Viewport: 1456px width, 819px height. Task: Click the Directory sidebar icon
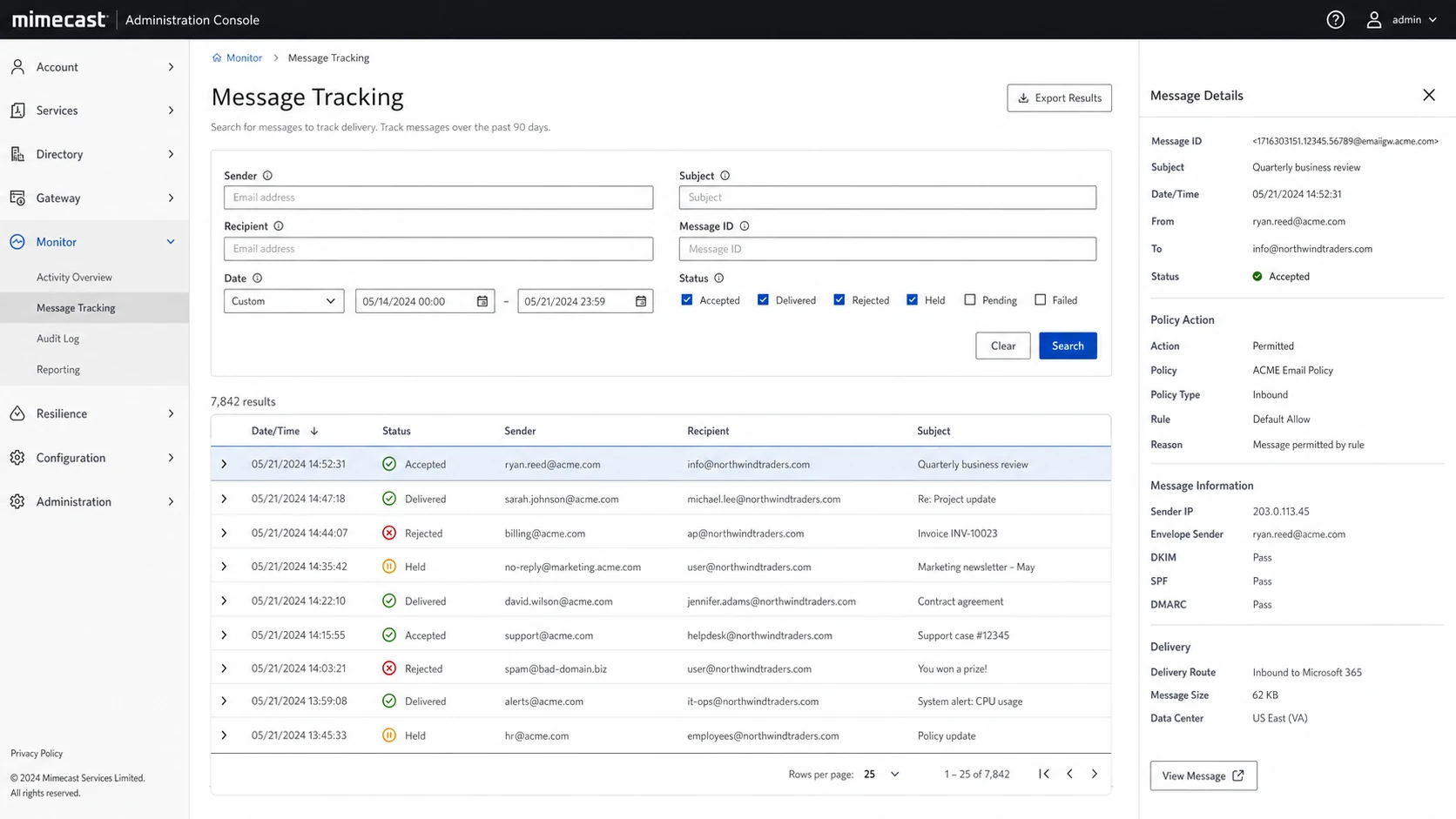tap(17, 154)
